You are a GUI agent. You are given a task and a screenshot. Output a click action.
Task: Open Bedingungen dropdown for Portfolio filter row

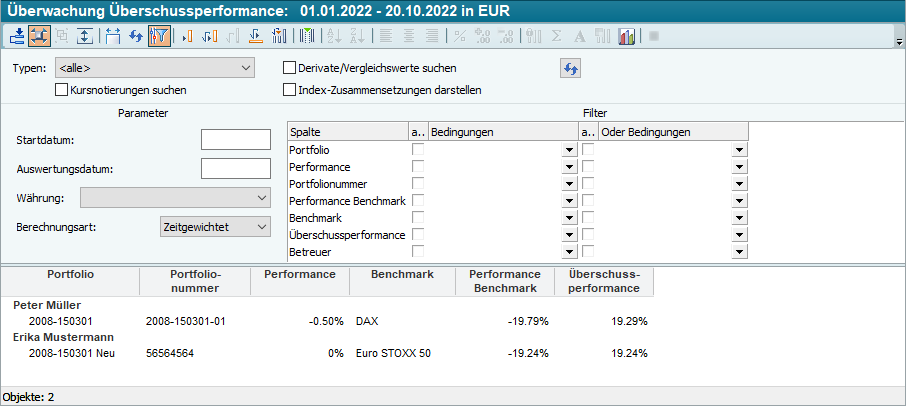568,150
